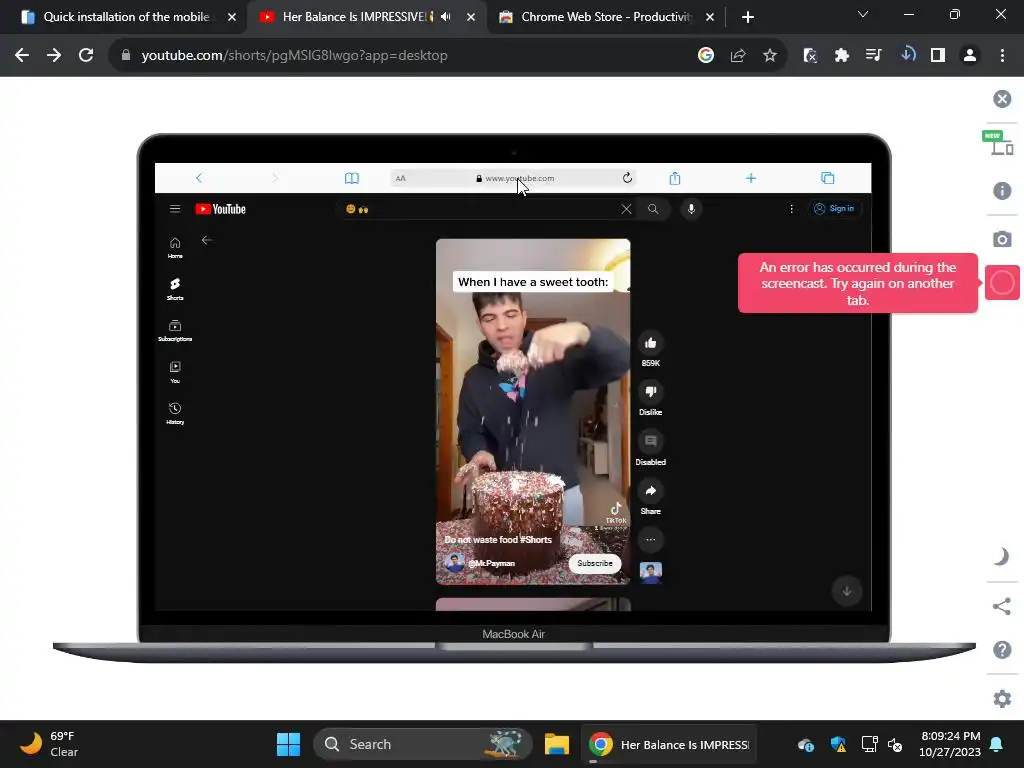Close the Chrome Web Store tab

710,17
